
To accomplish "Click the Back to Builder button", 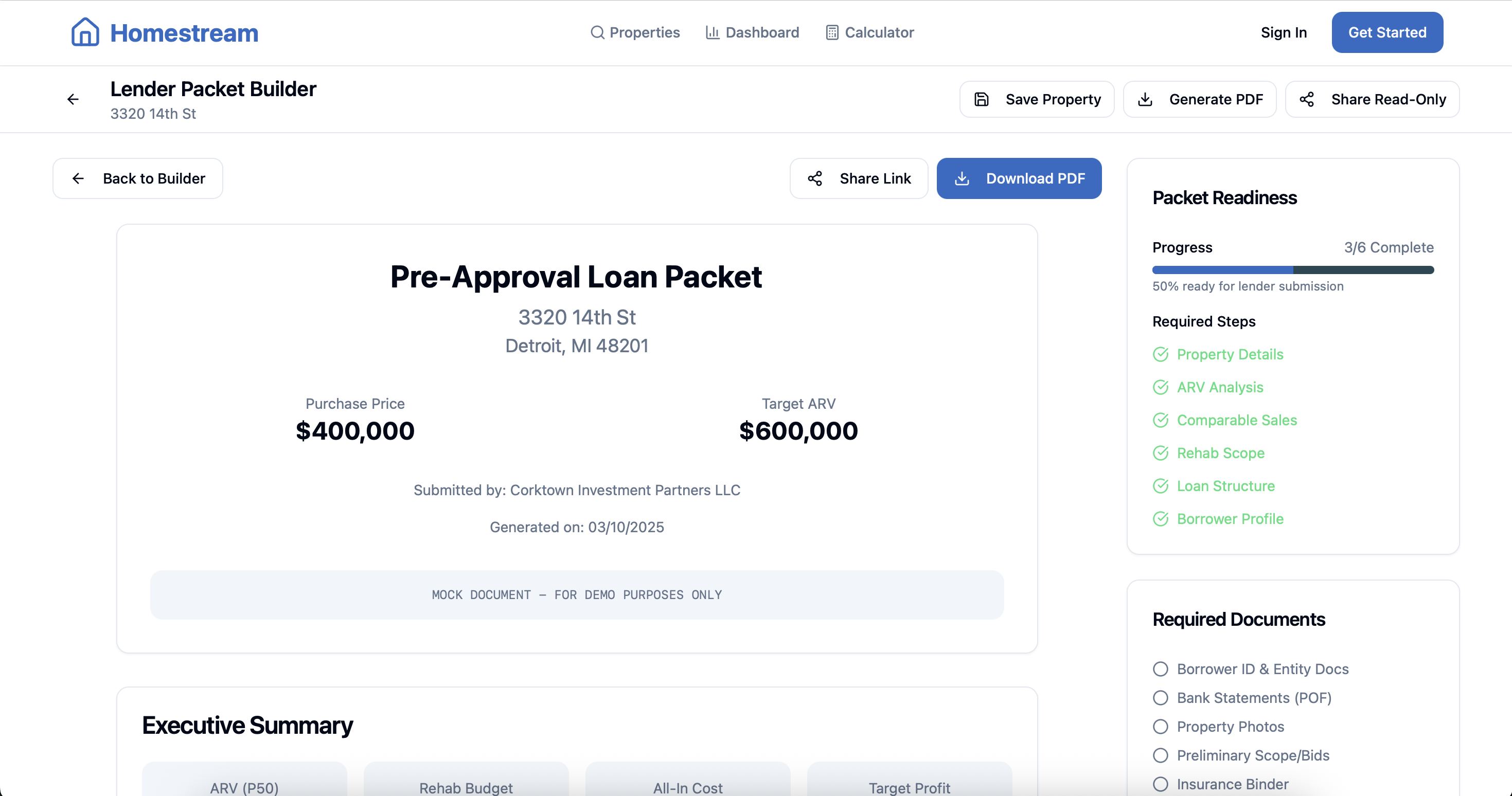I will 137,178.
